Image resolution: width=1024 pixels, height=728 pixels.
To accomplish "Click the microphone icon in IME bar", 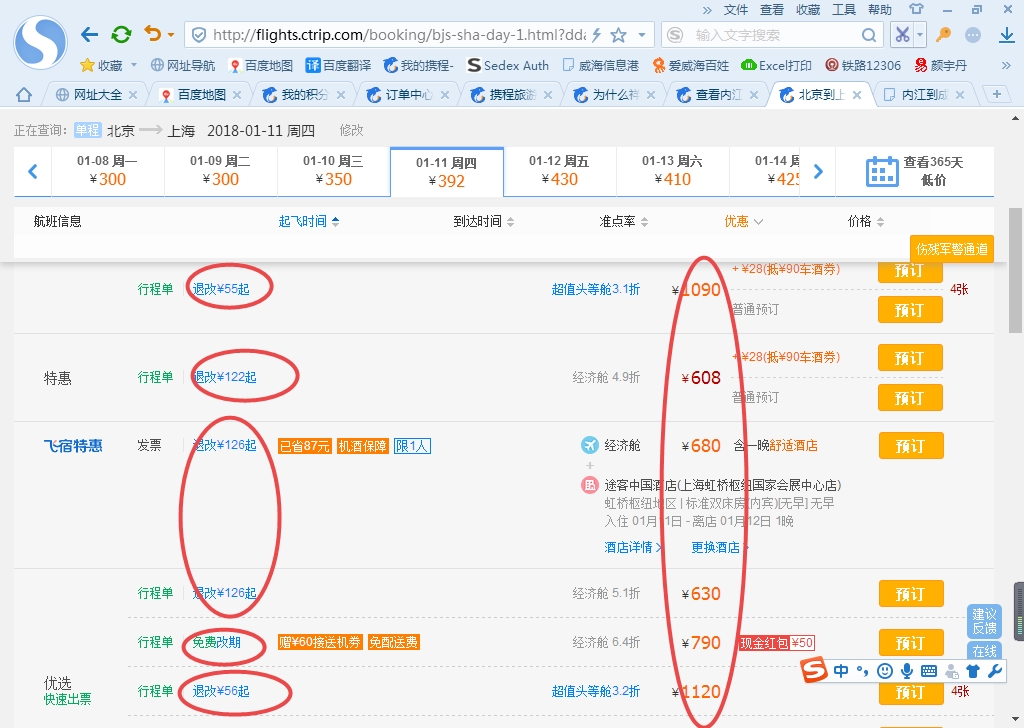I will [906, 671].
